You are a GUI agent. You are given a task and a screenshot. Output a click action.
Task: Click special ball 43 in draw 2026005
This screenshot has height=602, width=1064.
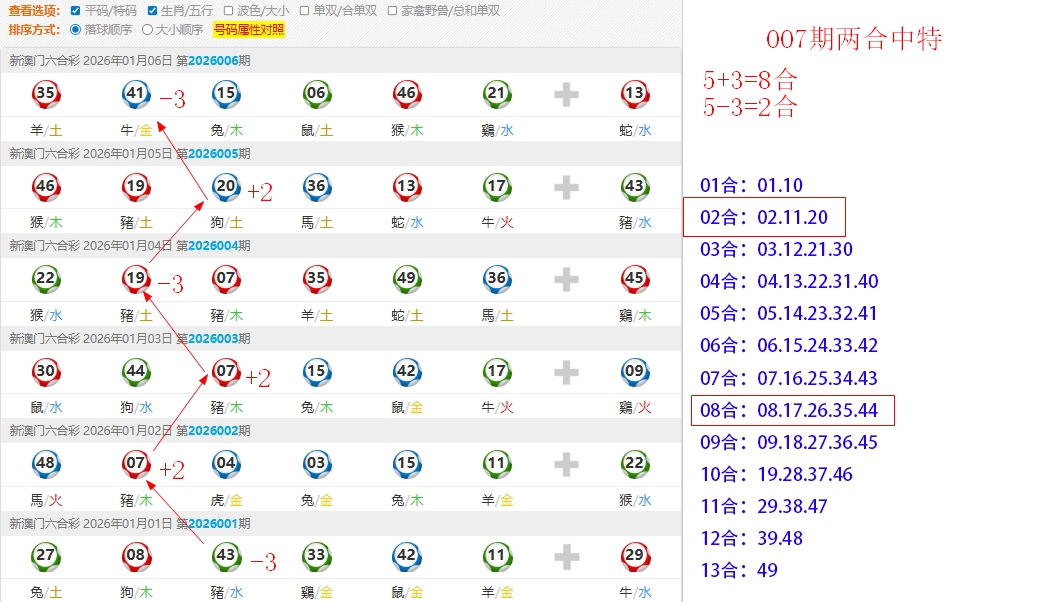click(x=634, y=187)
